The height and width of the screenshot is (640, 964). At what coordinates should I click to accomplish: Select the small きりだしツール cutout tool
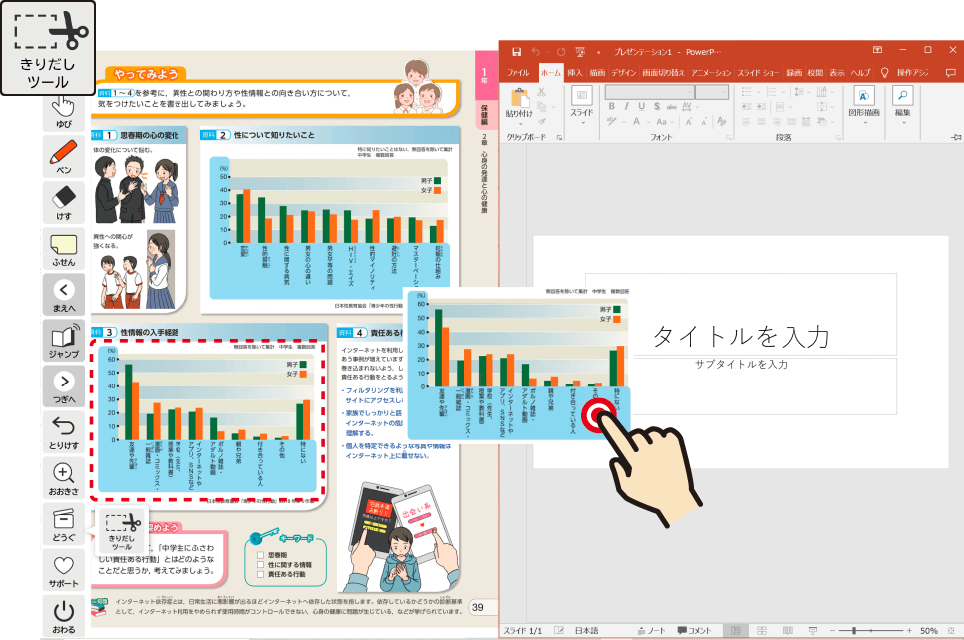[122, 532]
